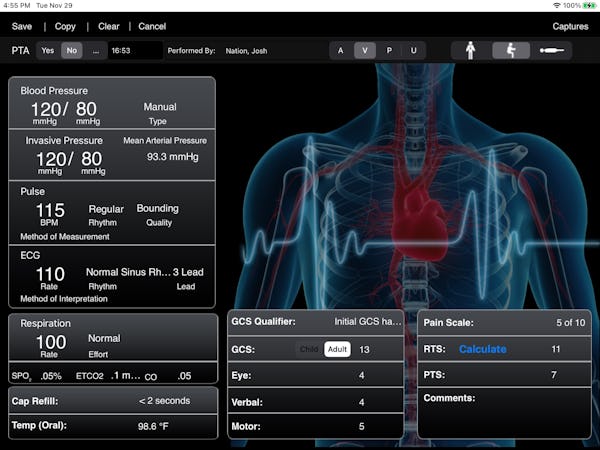Save the vitals record
This screenshot has width=600, height=450.
click(x=22, y=26)
